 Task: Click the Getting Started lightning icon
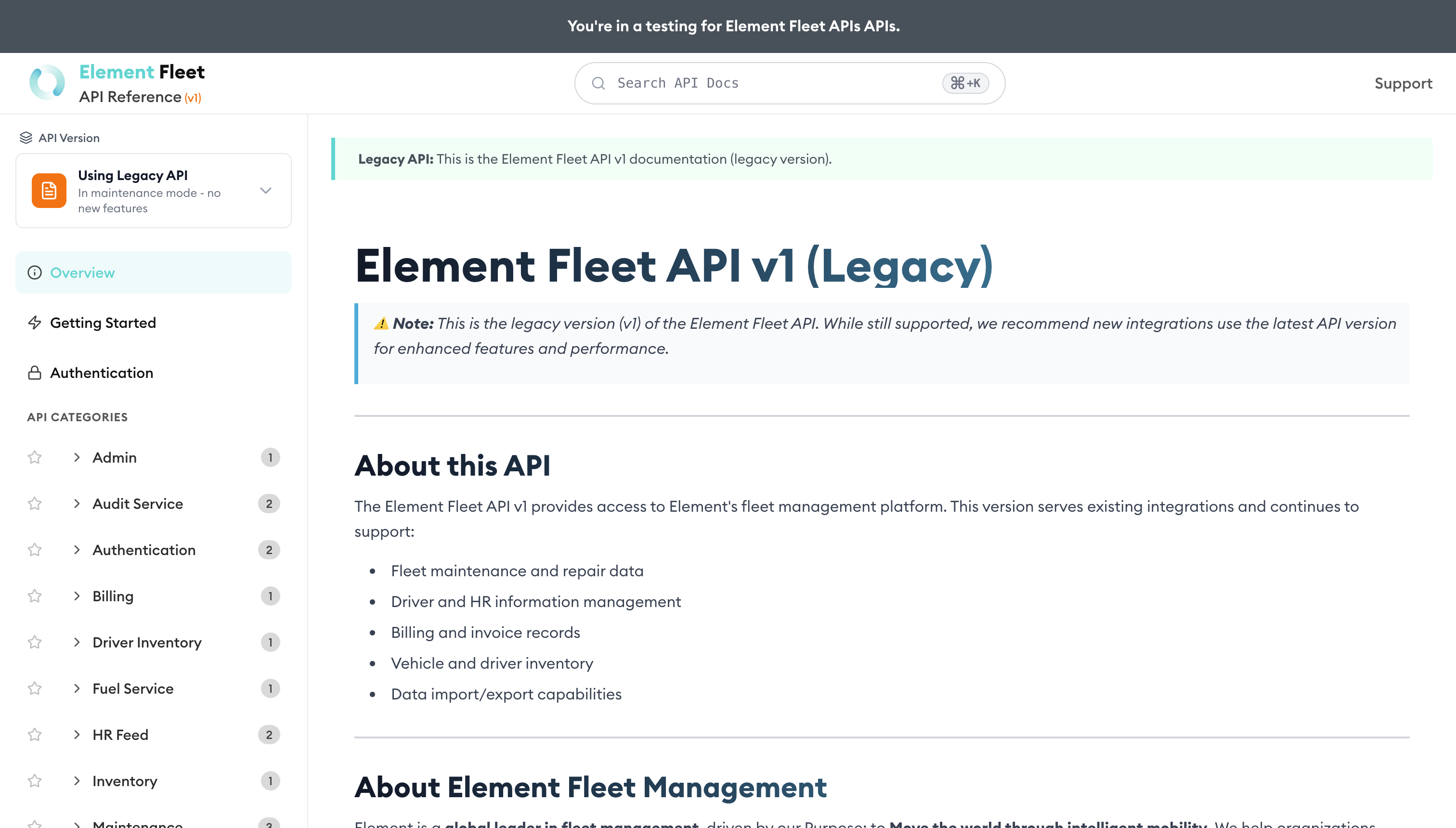point(35,323)
